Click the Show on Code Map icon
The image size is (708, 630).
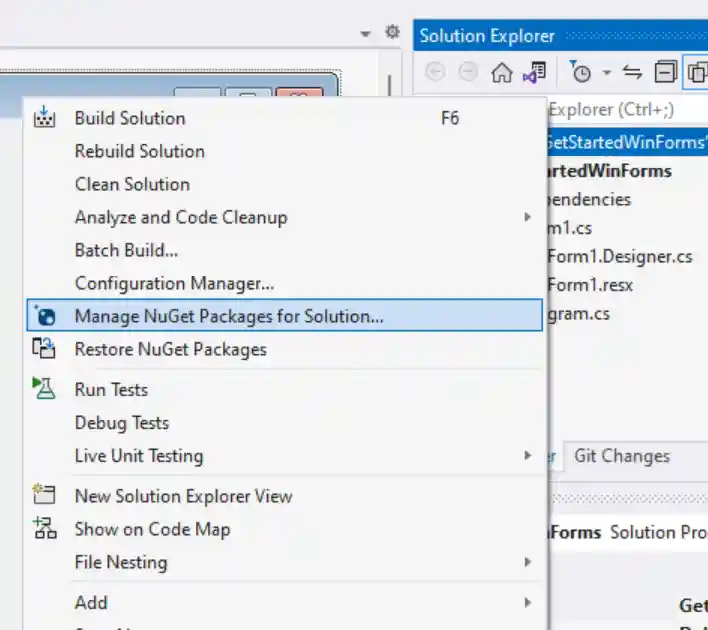point(45,528)
